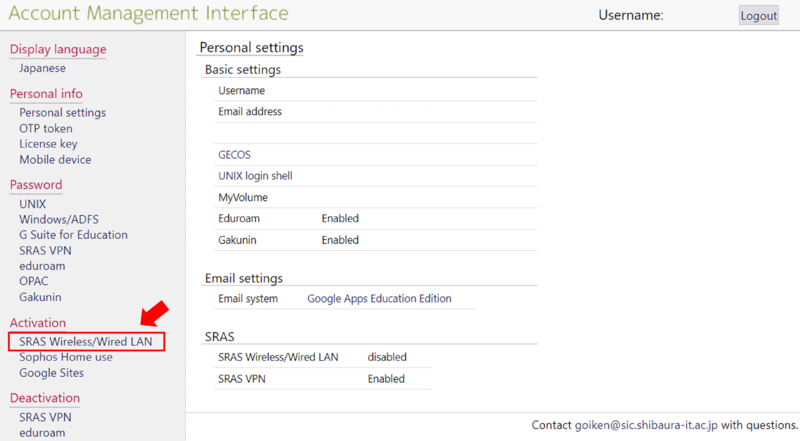This screenshot has width=800, height=441.
Task: Click the Activation section heading
Action: 38,323
